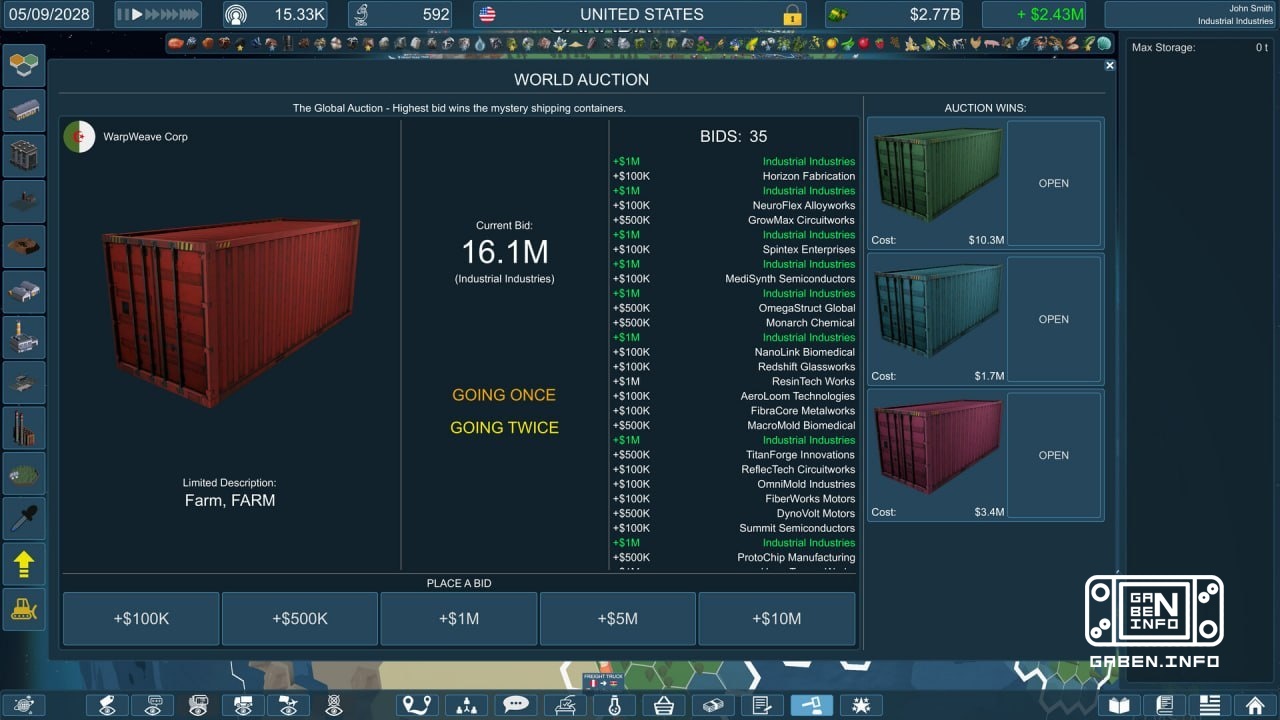Place a +$5M bid

617,619
